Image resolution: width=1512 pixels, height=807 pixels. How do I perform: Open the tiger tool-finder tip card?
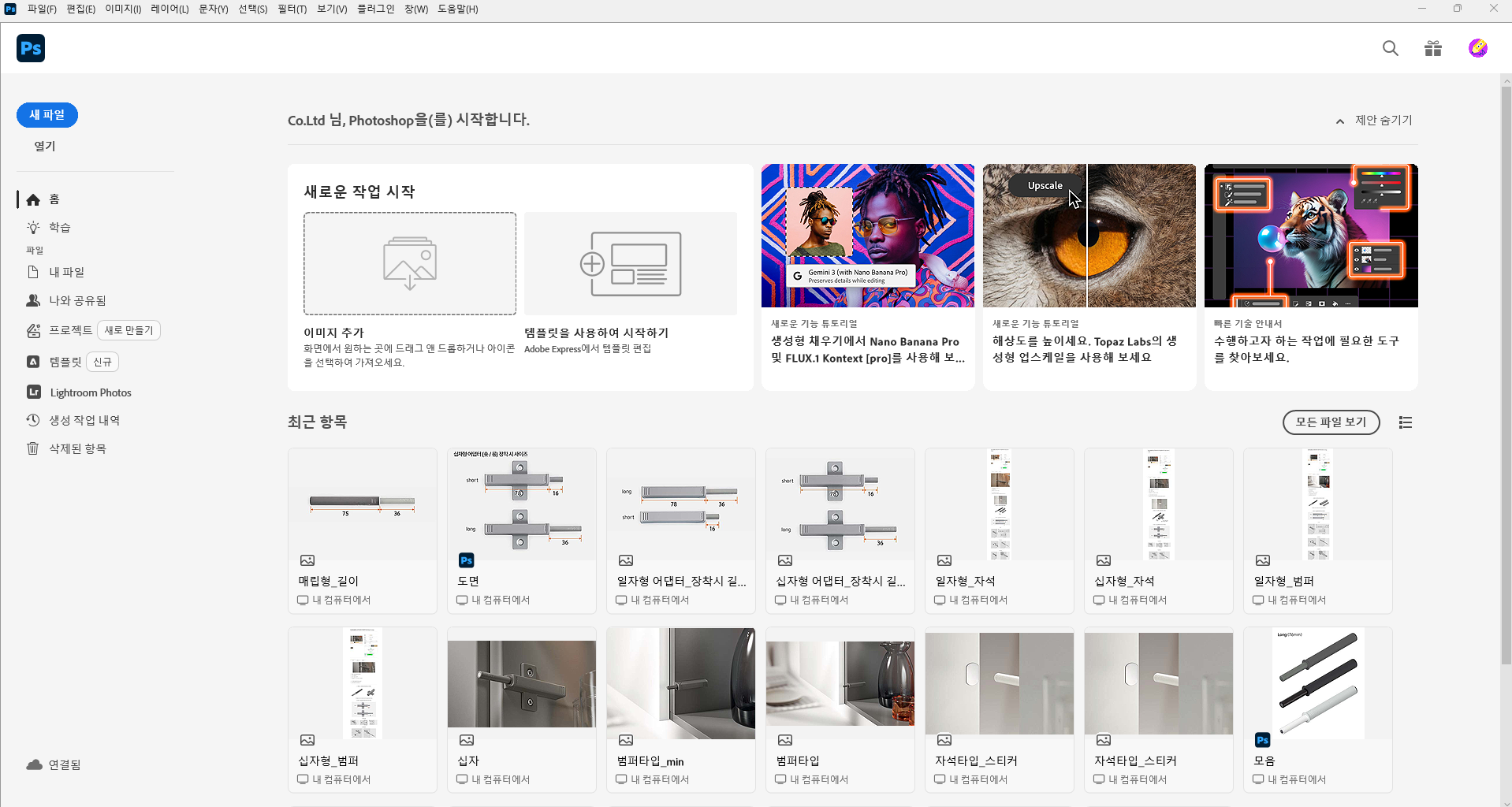[x=1311, y=276]
